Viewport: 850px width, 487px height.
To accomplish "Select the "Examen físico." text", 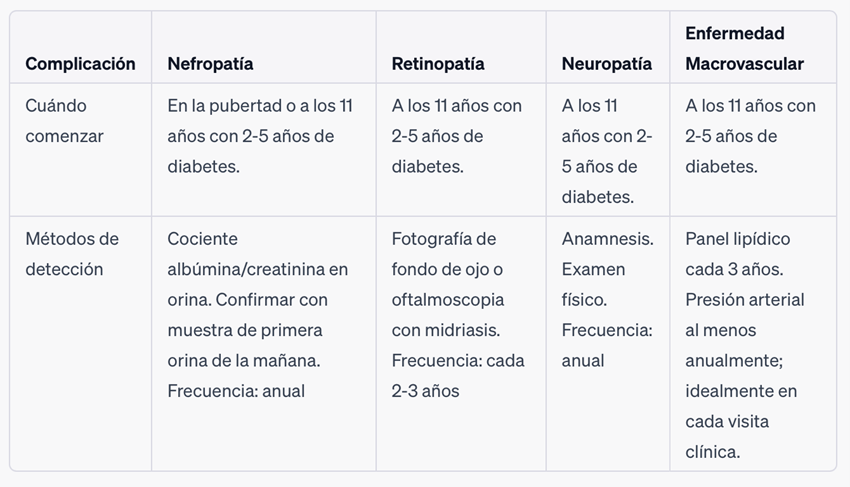I will (593, 284).
